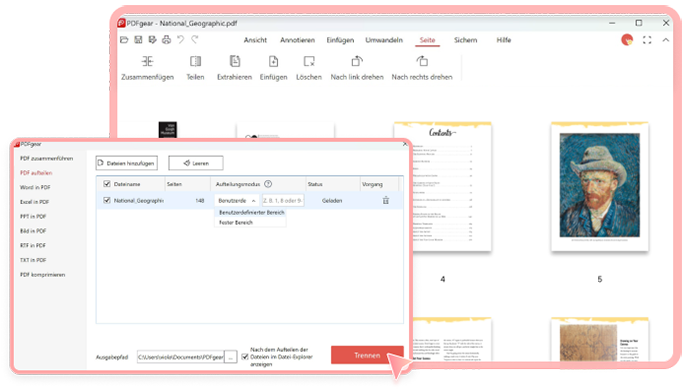Click the Teilen split icon
This screenshot has width=683, height=389.
pos(195,61)
